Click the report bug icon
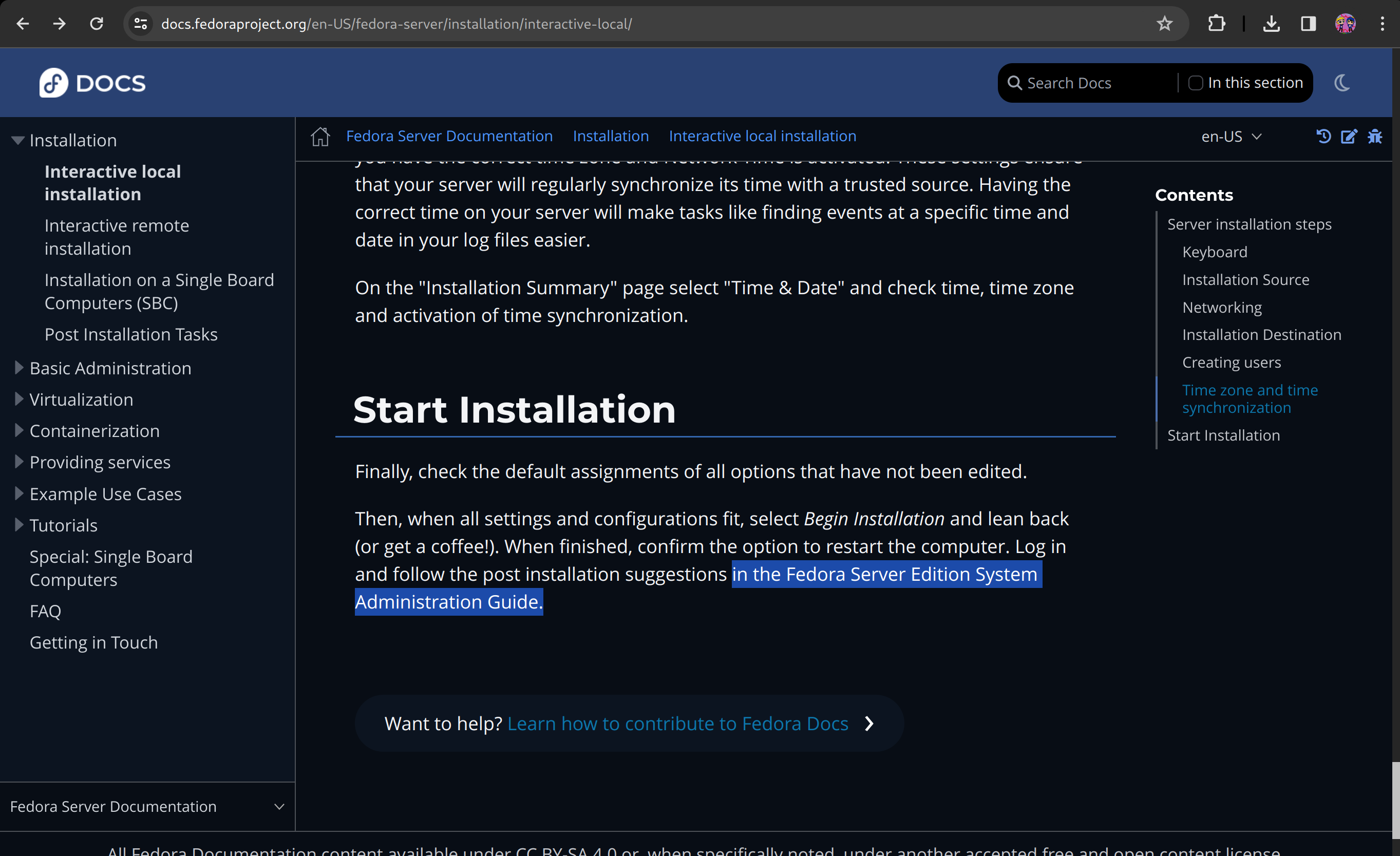This screenshot has width=1400, height=856. pos(1375,136)
